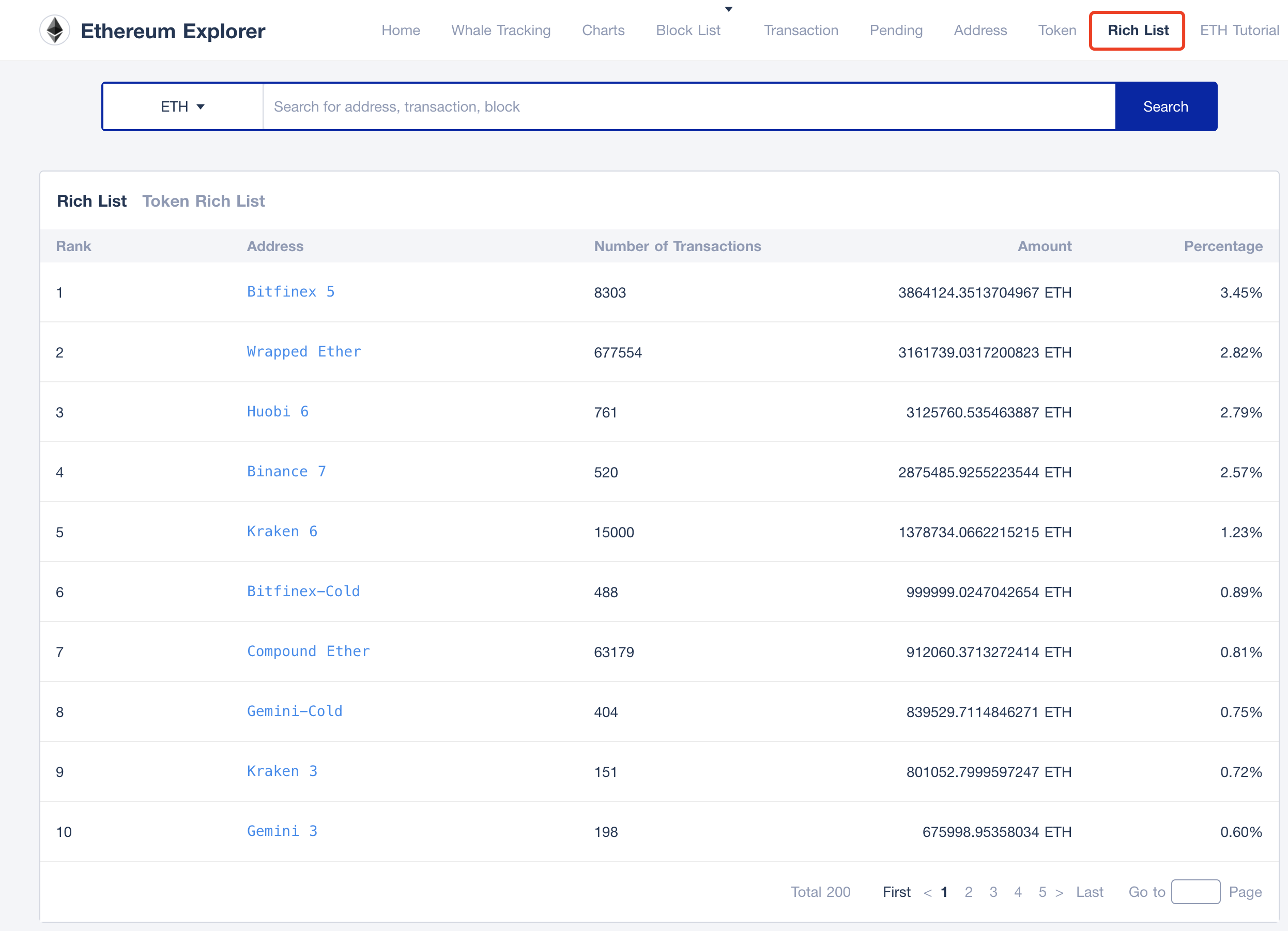Go to page 4
Image resolution: width=1288 pixels, height=931 pixels.
(x=1018, y=892)
